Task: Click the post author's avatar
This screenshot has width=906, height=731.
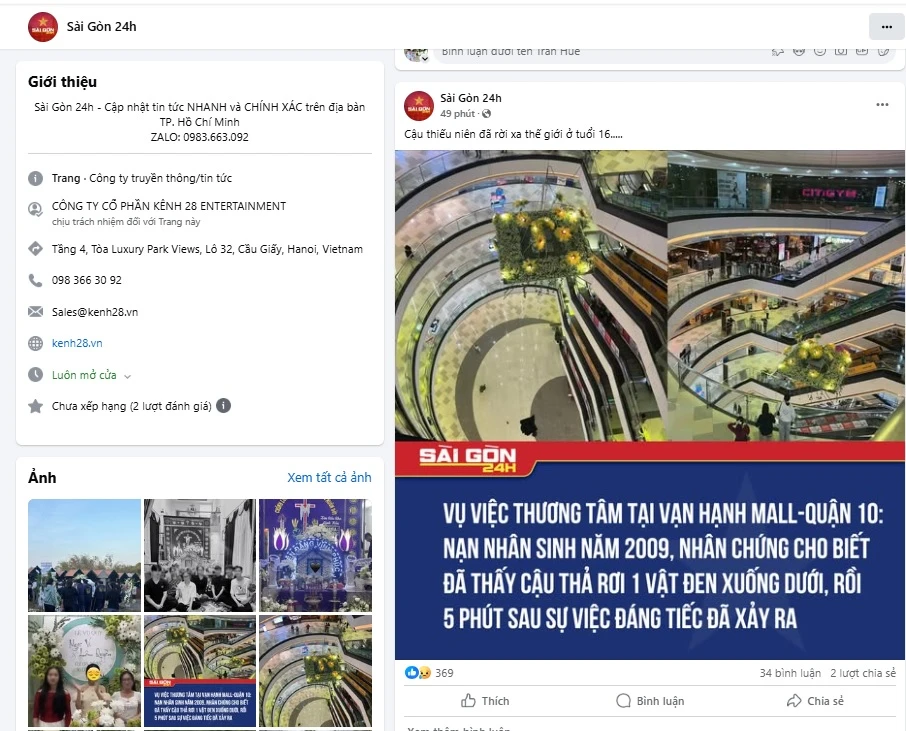Action: pyautogui.click(x=419, y=106)
